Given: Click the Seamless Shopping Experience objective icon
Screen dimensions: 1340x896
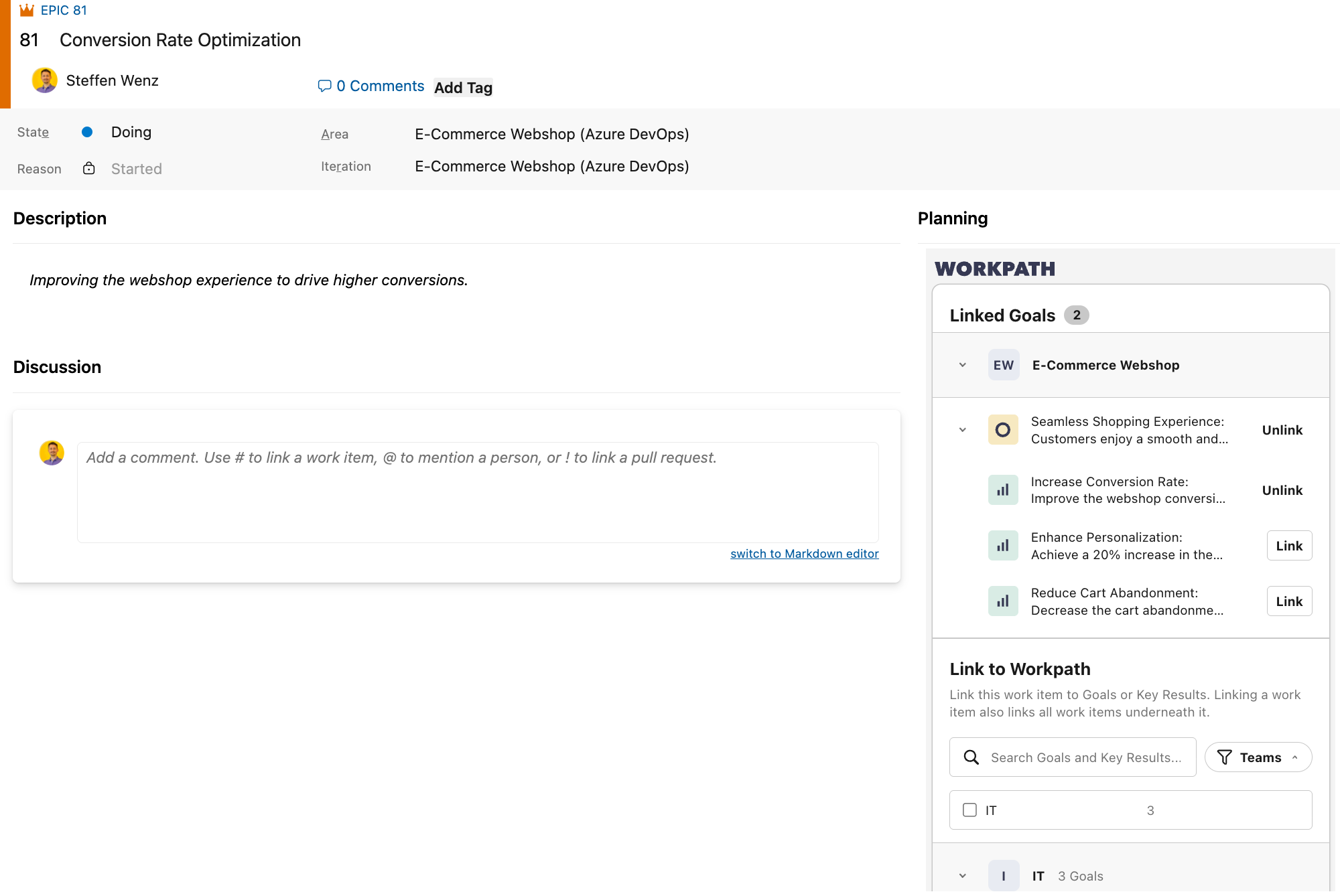Looking at the screenshot, I should (1003, 430).
